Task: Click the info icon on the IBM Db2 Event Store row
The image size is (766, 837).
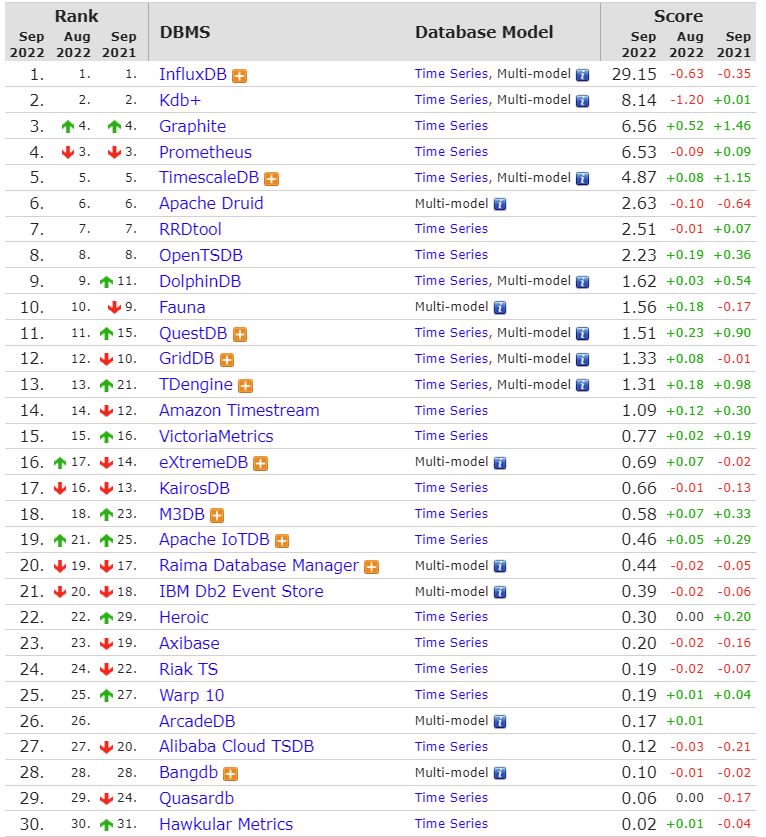Action: coord(500,593)
